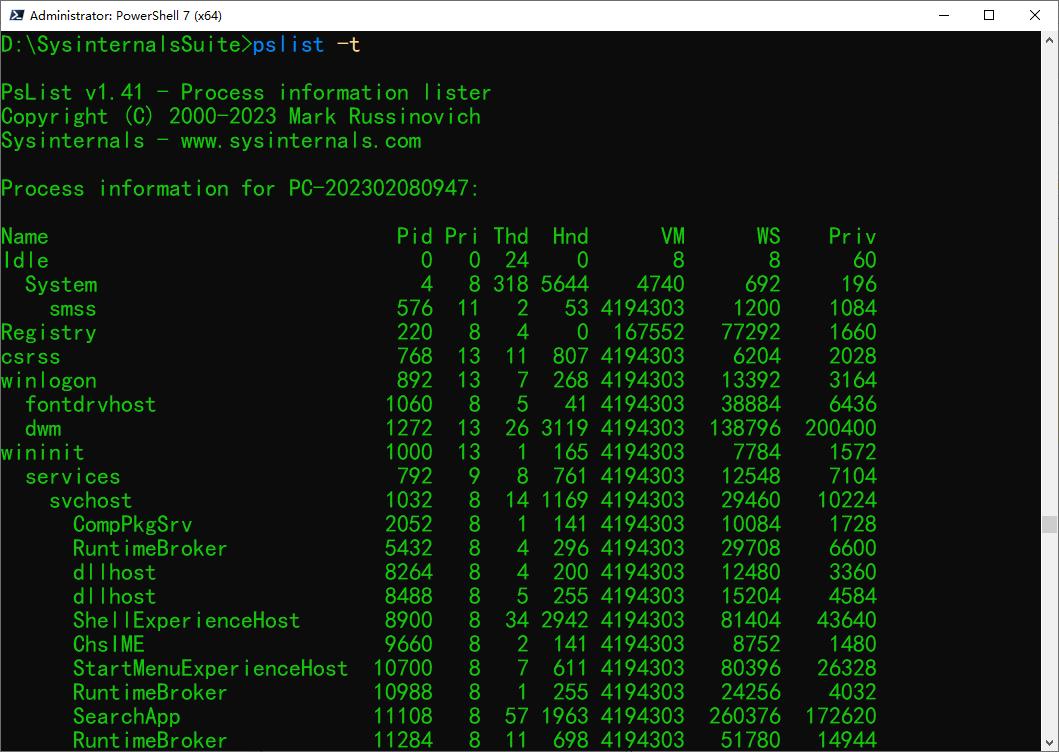Click dllhost with Pid 8488
The height and width of the screenshot is (752, 1059).
click(115, 597)
